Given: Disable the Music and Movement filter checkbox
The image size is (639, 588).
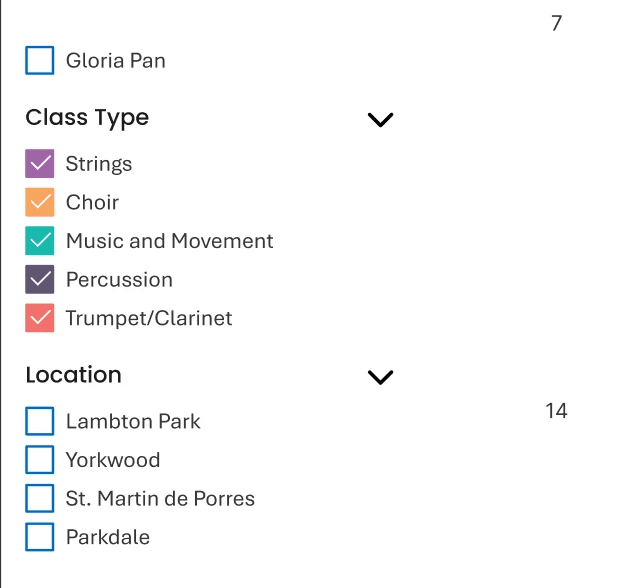Looking at the screenshot, I should (x=40, y=241).
